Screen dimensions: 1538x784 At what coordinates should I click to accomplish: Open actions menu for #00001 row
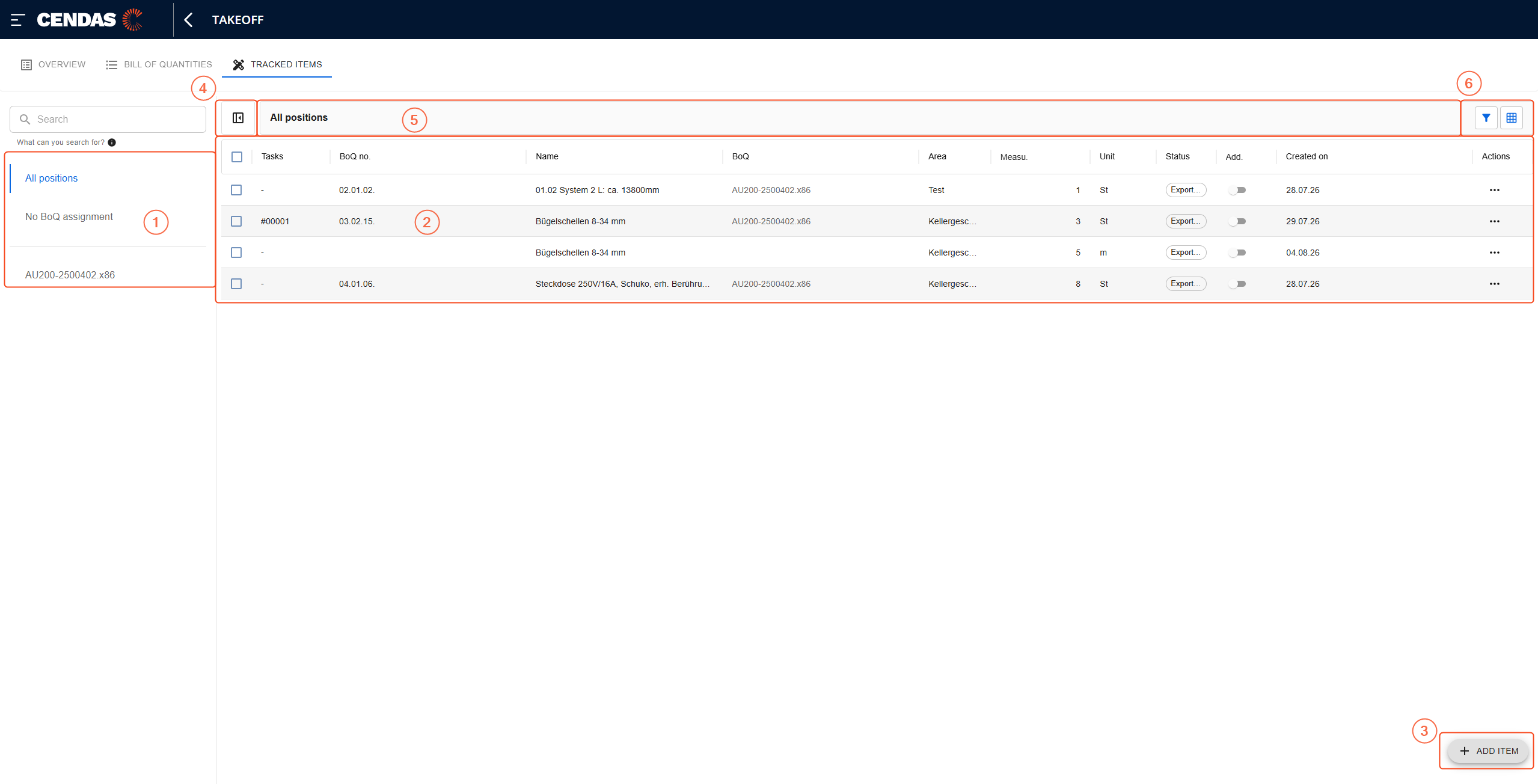[1494, 221]
